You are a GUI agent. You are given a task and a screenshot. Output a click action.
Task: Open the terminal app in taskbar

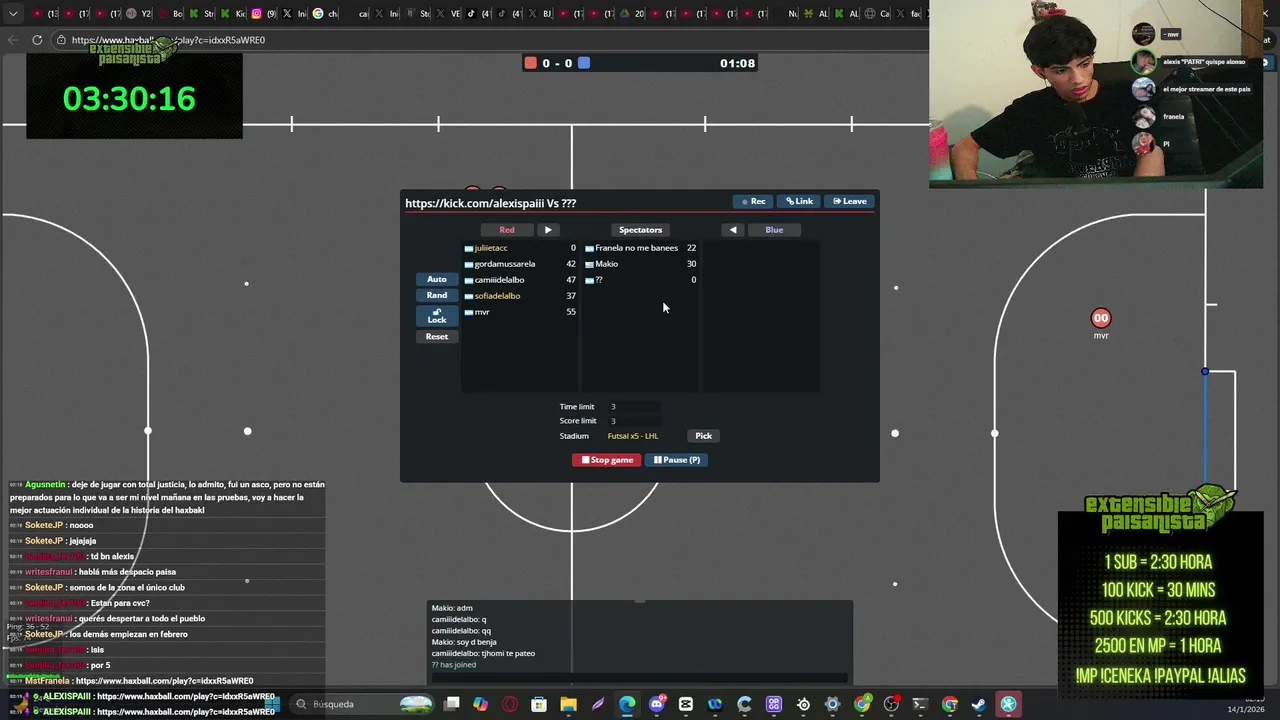coord(920,704)
